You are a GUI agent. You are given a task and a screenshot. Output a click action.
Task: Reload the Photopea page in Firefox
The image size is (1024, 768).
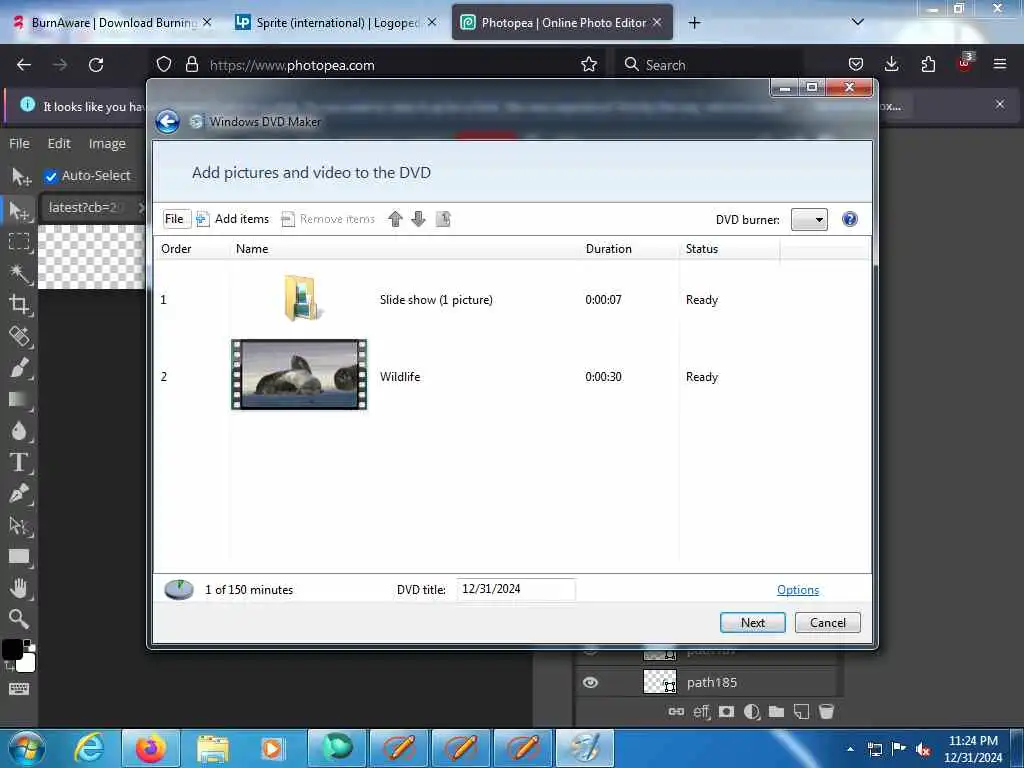96,65
